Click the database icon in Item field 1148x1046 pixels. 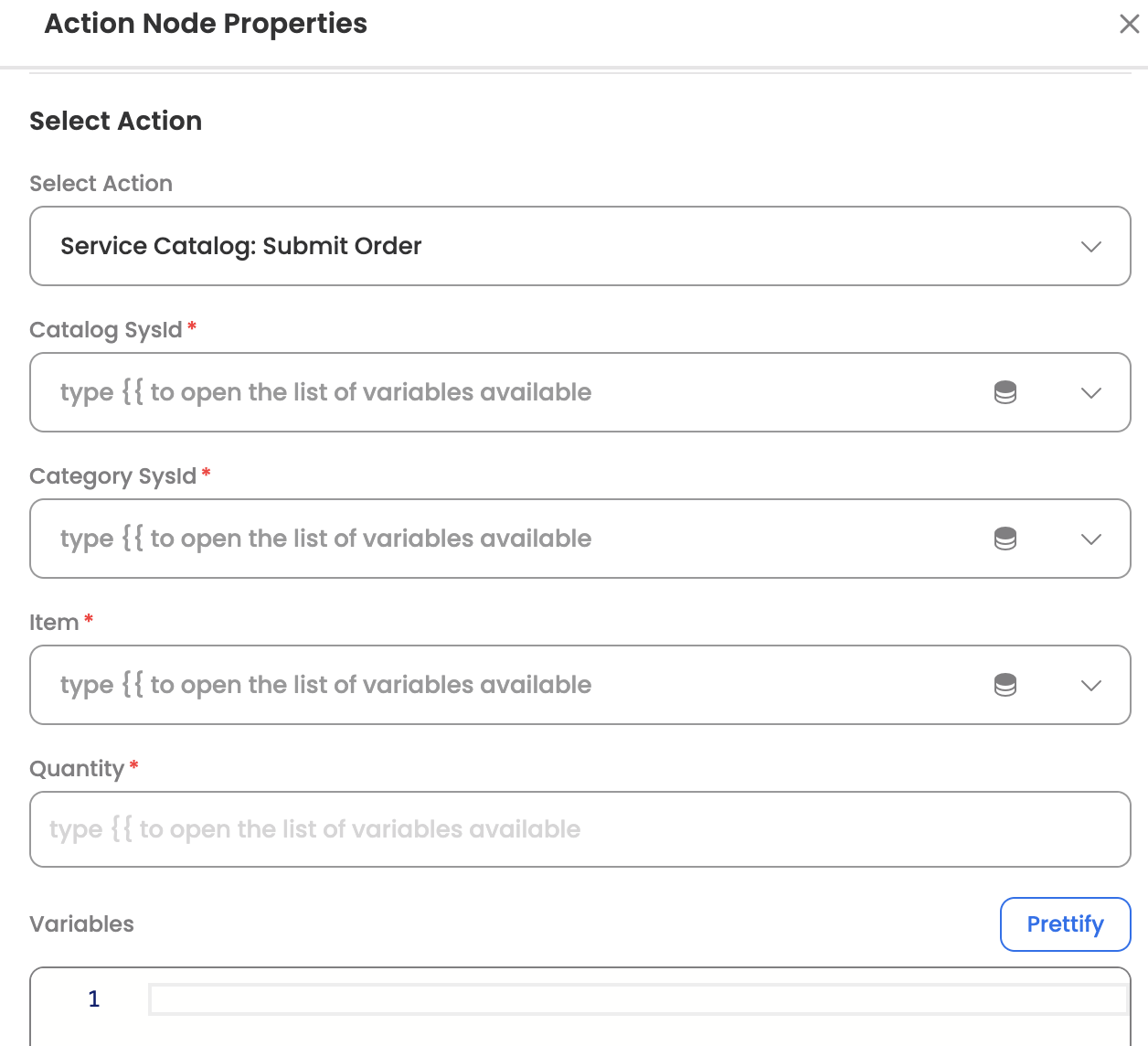(1005, 685)
